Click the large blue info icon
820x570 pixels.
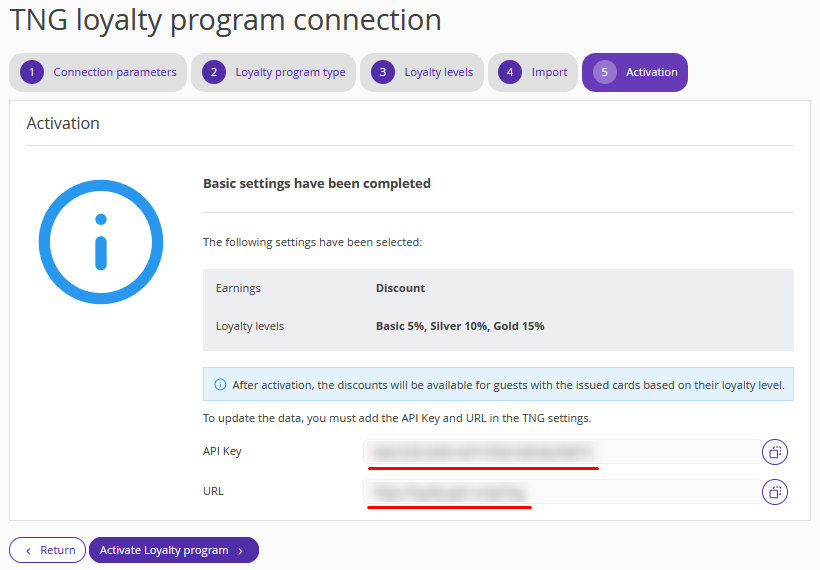tap(101, 242)
